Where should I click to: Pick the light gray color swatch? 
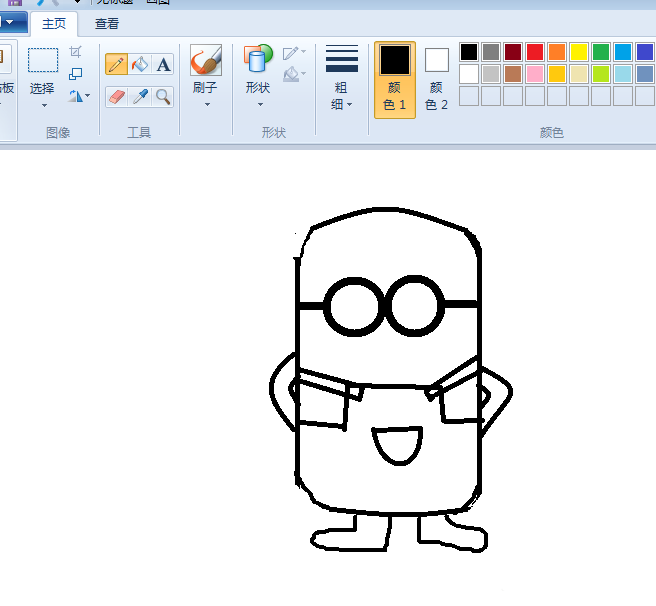491,74
